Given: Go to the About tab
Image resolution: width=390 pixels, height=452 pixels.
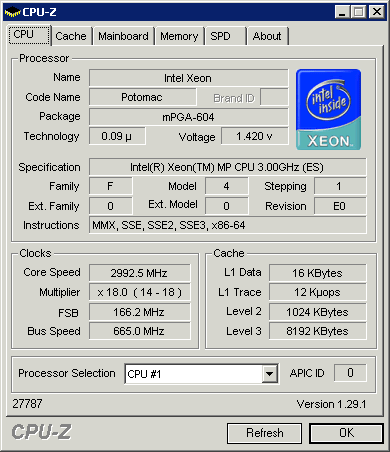Looking at the screenshot, I should pos(267,36).
